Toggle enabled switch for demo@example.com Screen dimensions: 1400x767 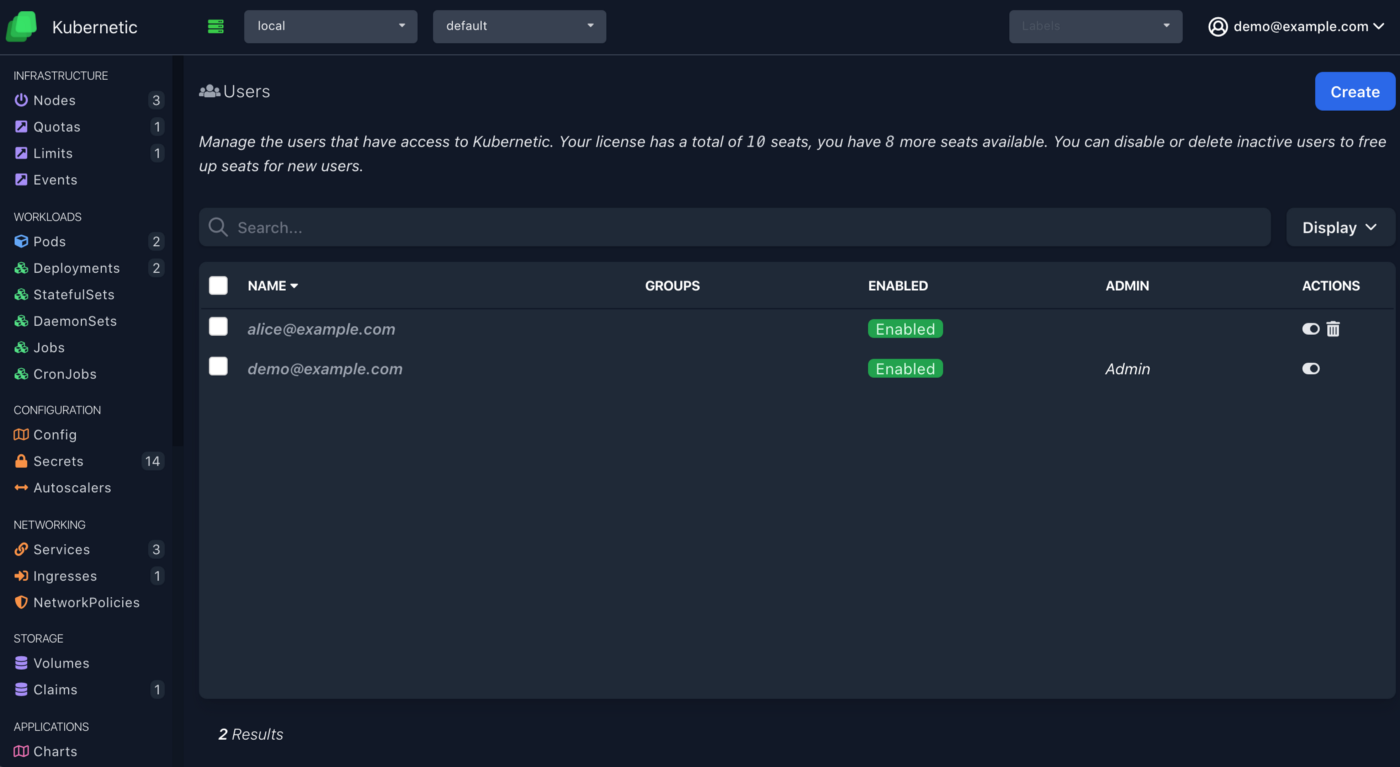[x=1311, y=369]
